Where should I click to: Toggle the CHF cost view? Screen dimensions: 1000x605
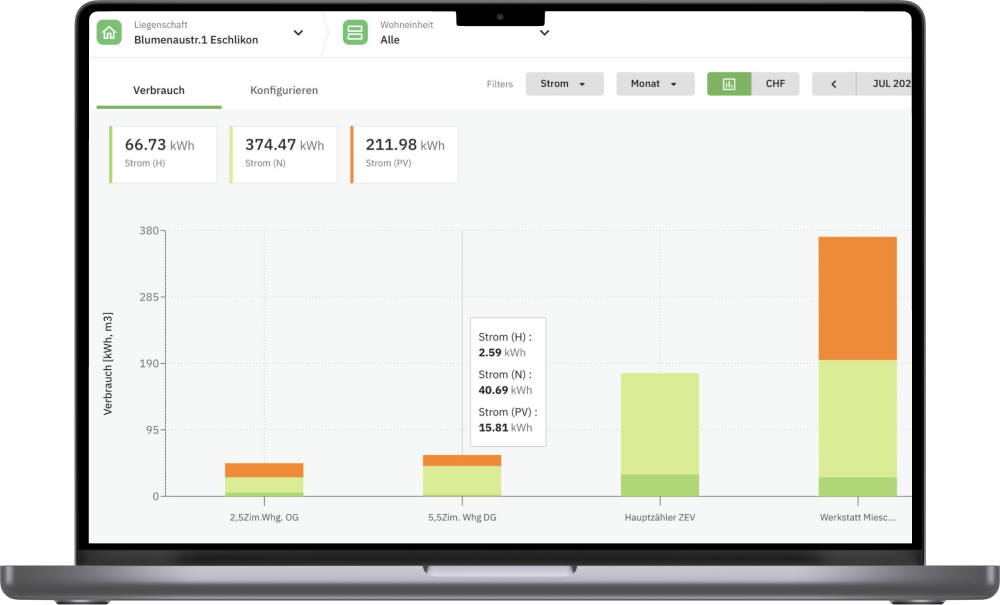click(775, 84)
